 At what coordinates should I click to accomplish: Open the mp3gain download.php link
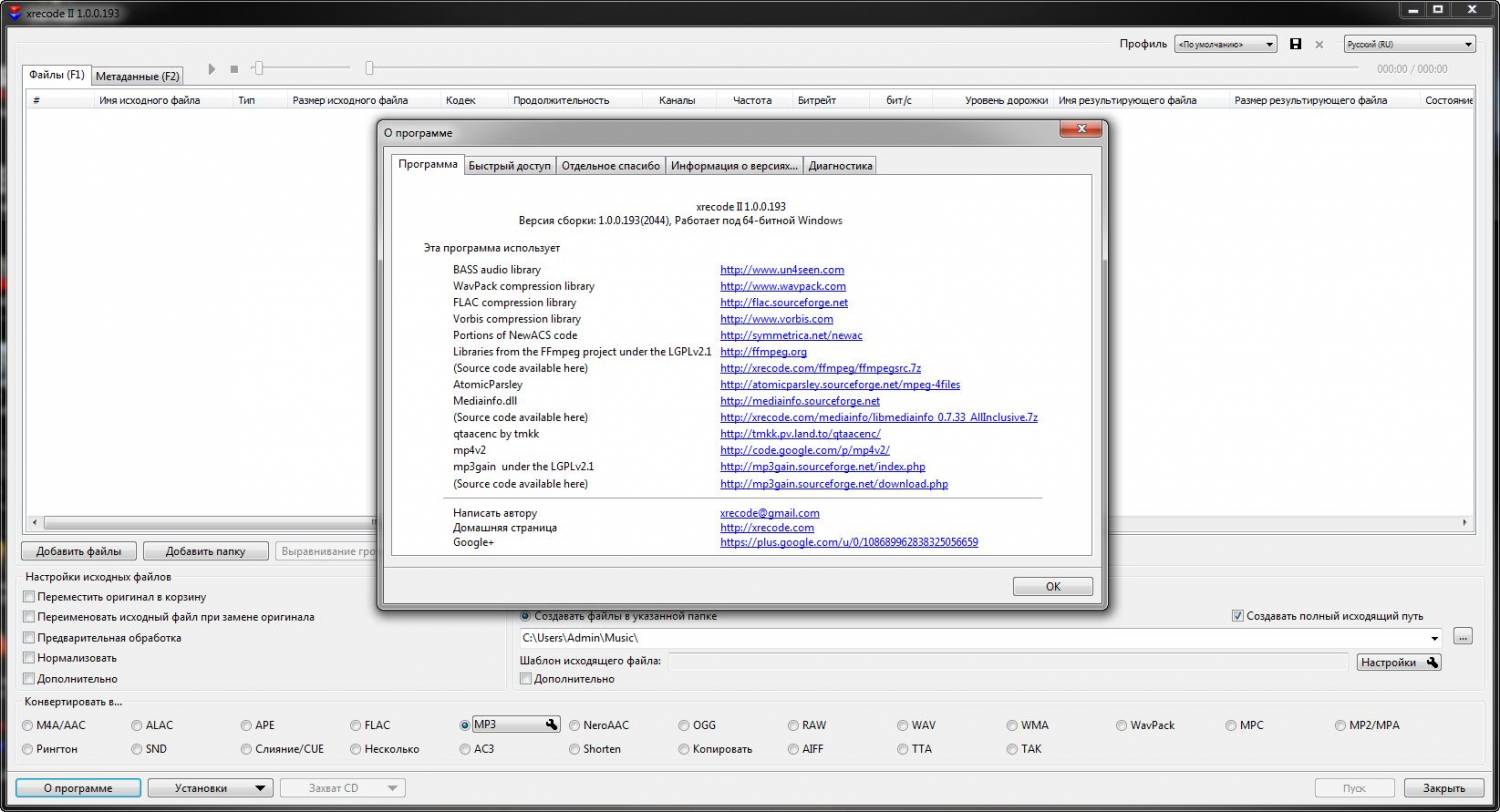pos(834,484)
